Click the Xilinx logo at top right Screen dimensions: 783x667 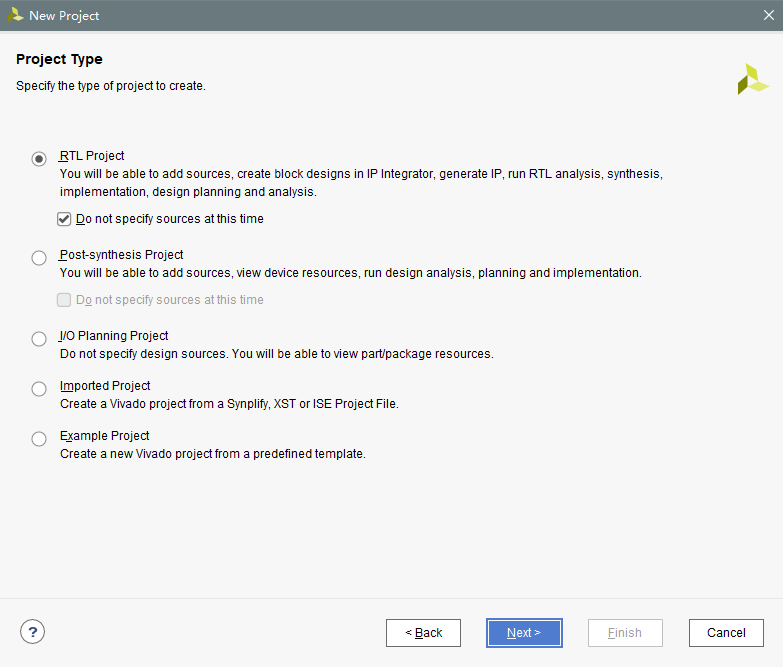pyautogui.click(x=753, y=79)
